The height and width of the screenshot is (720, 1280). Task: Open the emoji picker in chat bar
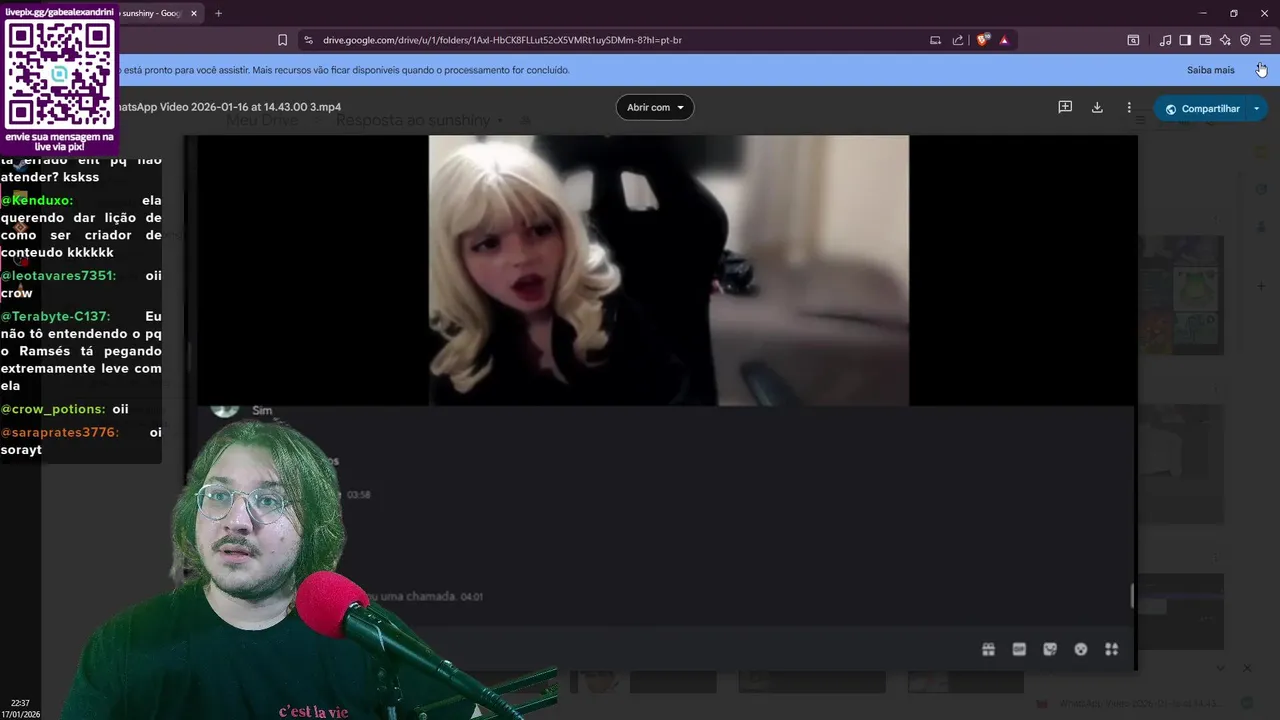1081,649
